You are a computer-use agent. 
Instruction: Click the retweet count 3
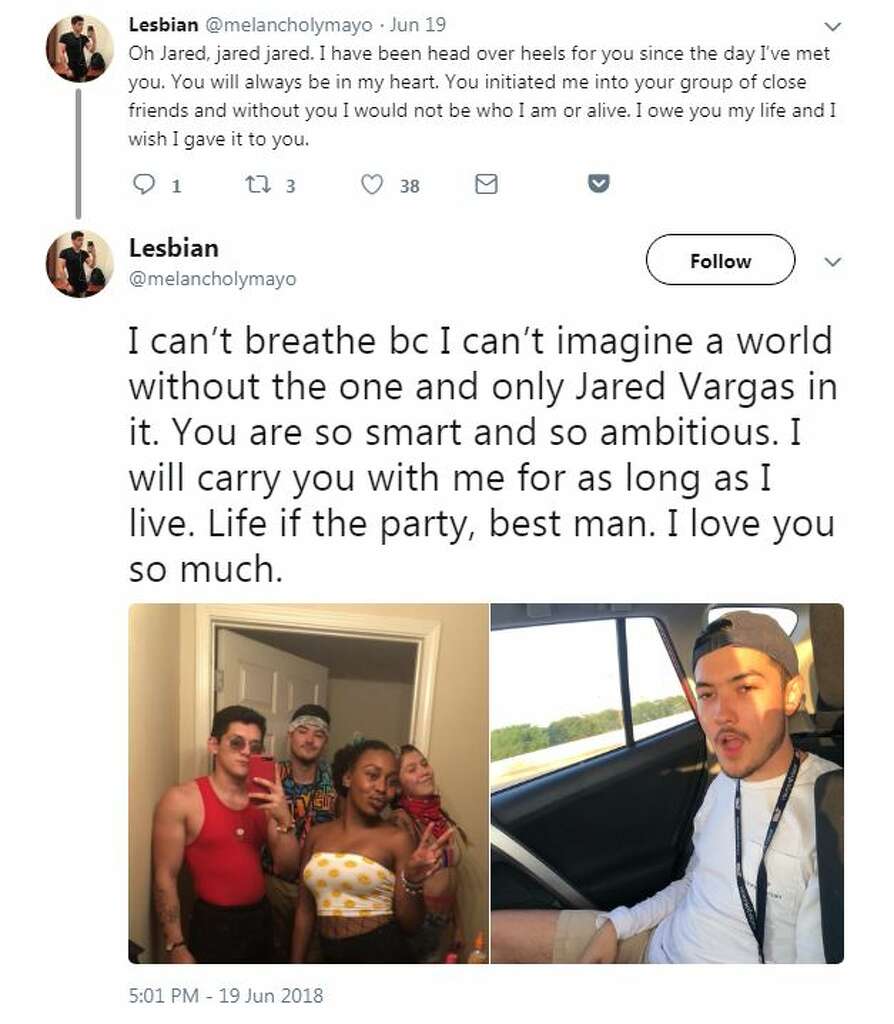tap(291, 186)
